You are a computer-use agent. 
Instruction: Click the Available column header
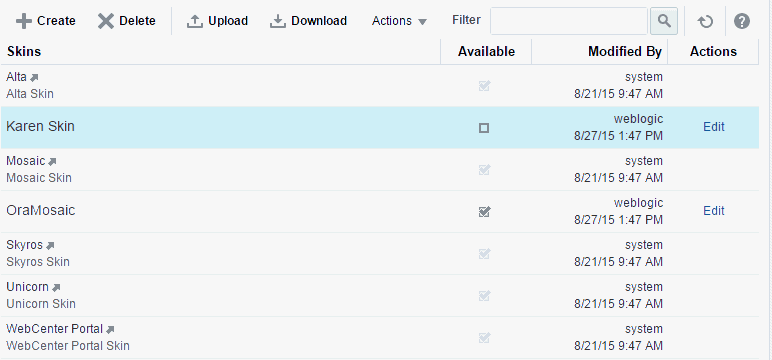(486, 52)
